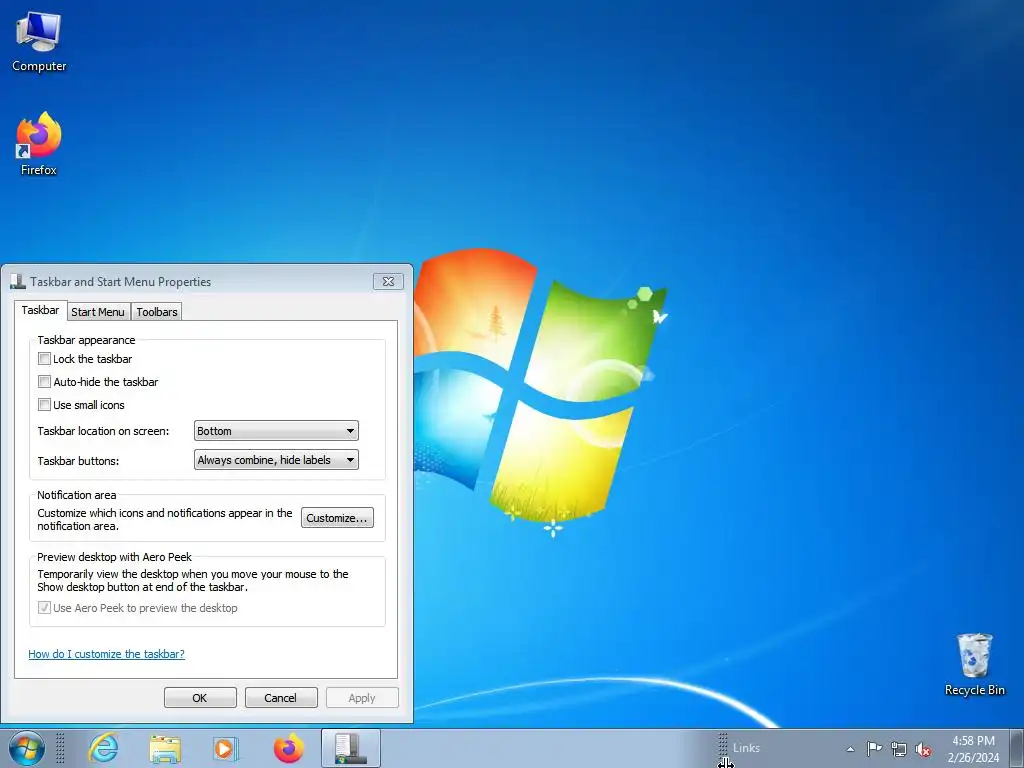Enable Lock the taskbar checkbox
The width and height of the screenshot is (1024, 768).
[44, 359]
